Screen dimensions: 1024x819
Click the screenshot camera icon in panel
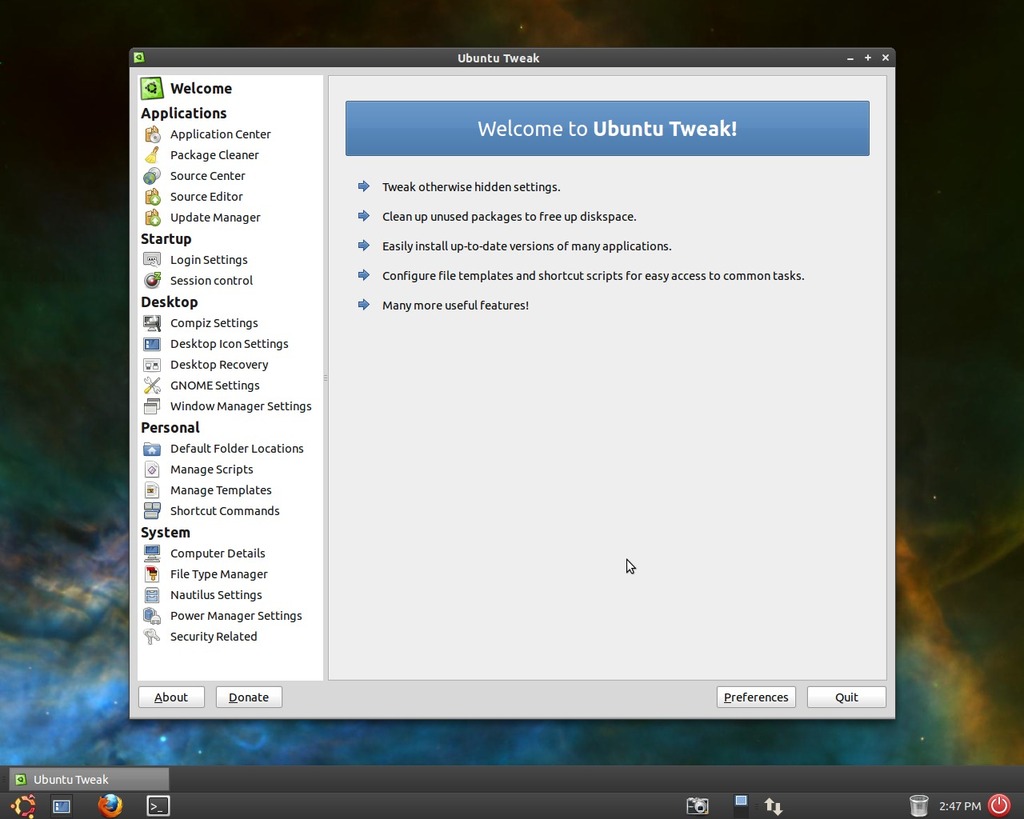(x=697, y=806)
